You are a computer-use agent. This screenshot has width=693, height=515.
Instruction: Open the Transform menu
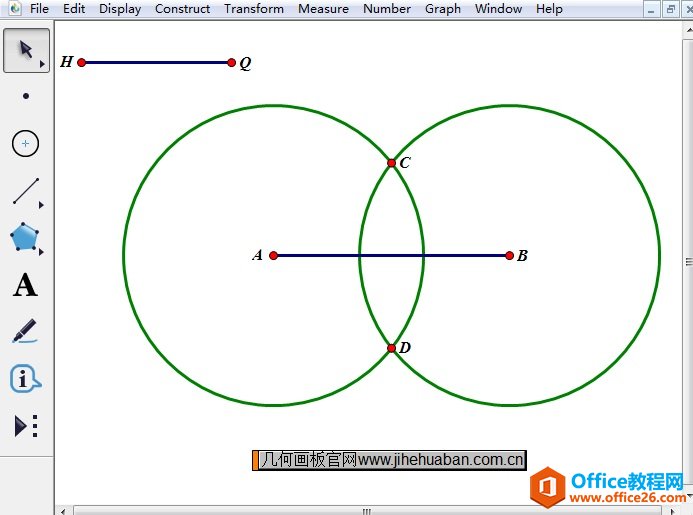point(253,9)
